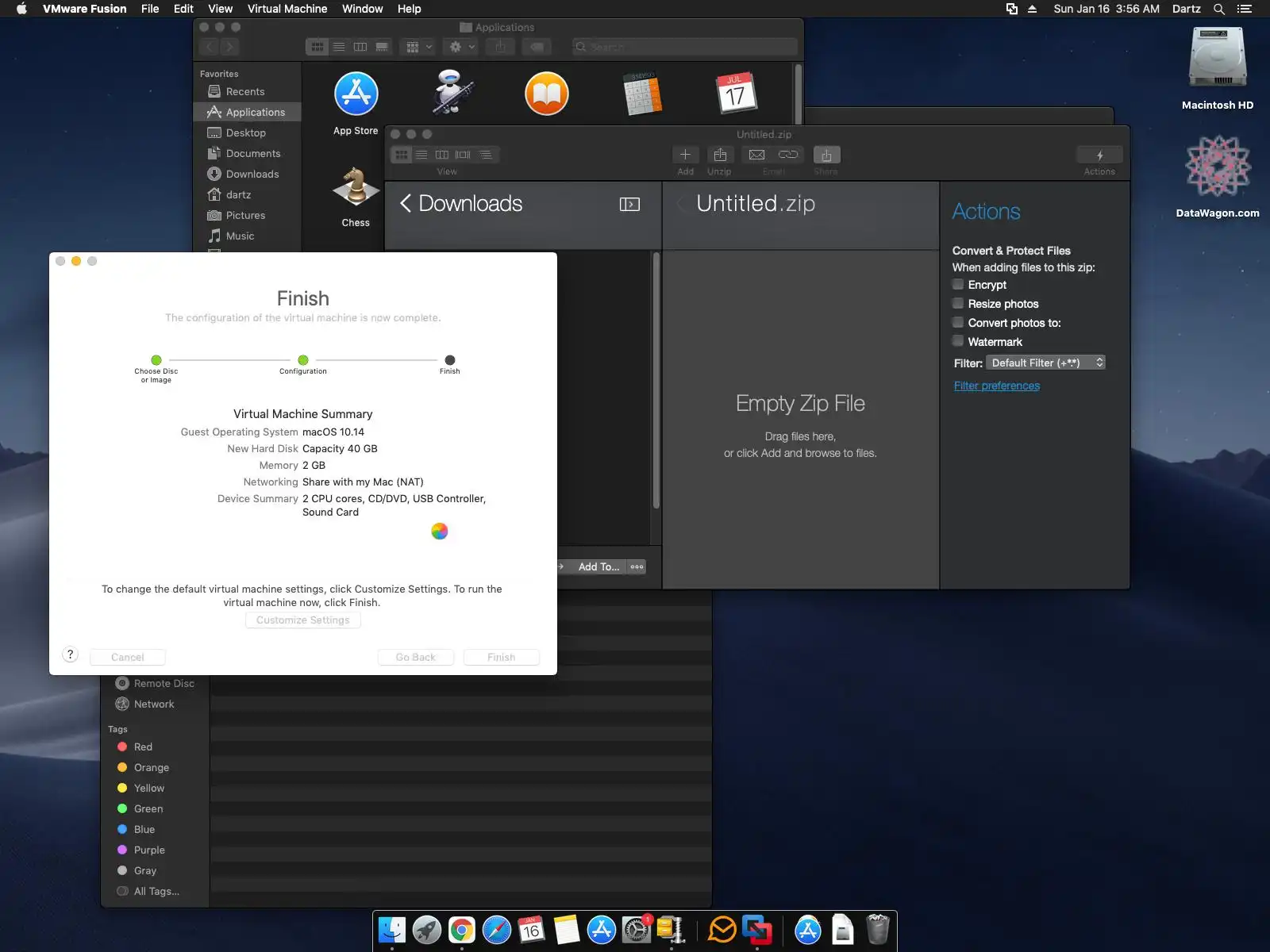
Task: Click the Finish button in VMware dialog
Action: pos(502,657)
